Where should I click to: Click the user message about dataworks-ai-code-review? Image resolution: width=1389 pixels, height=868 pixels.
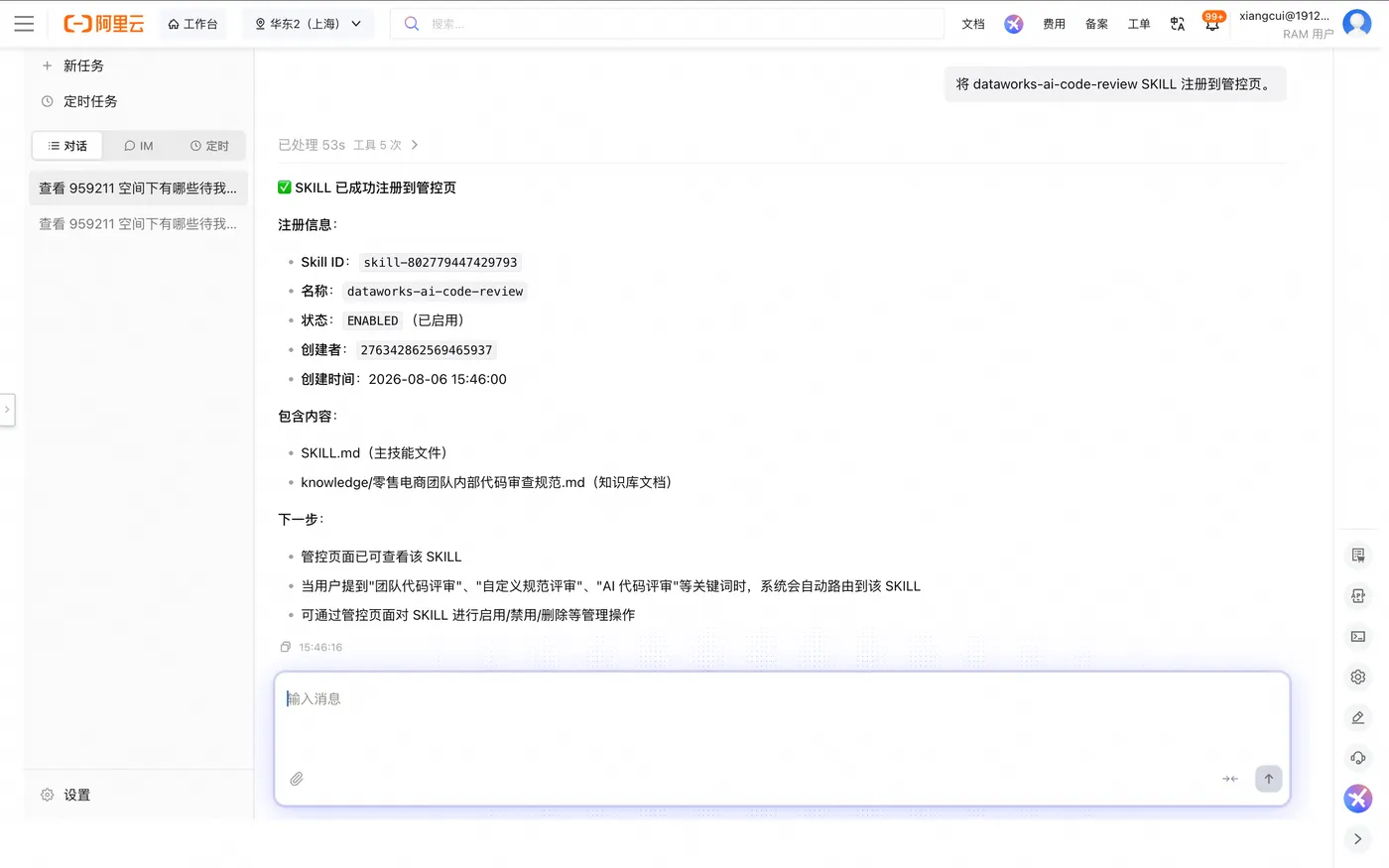[1114, 84]
